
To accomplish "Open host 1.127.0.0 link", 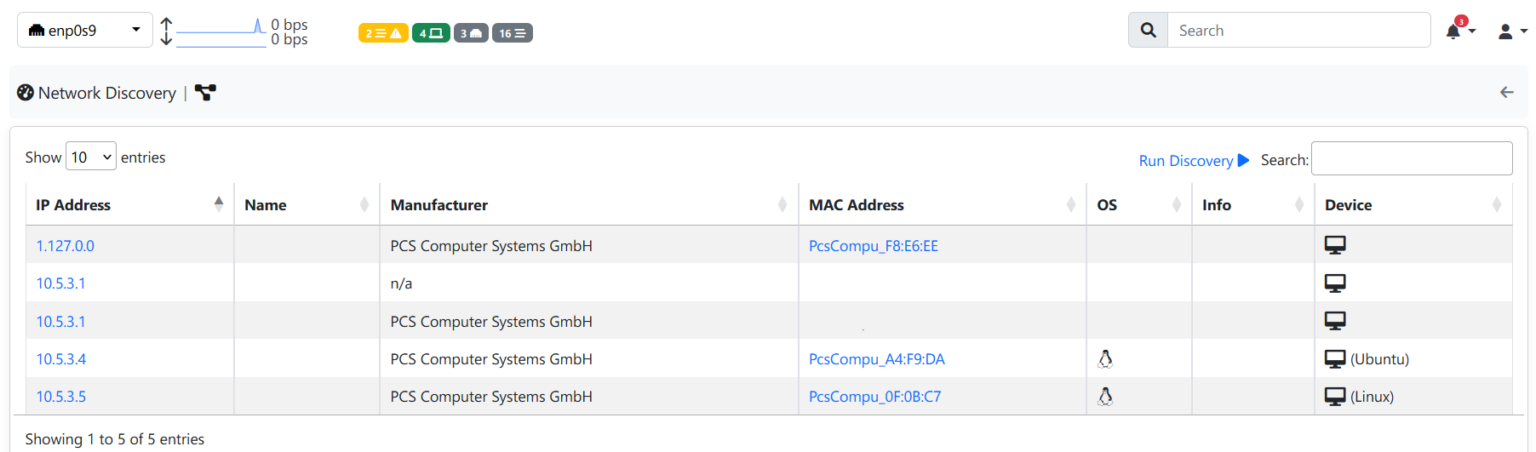I will 65,245.
